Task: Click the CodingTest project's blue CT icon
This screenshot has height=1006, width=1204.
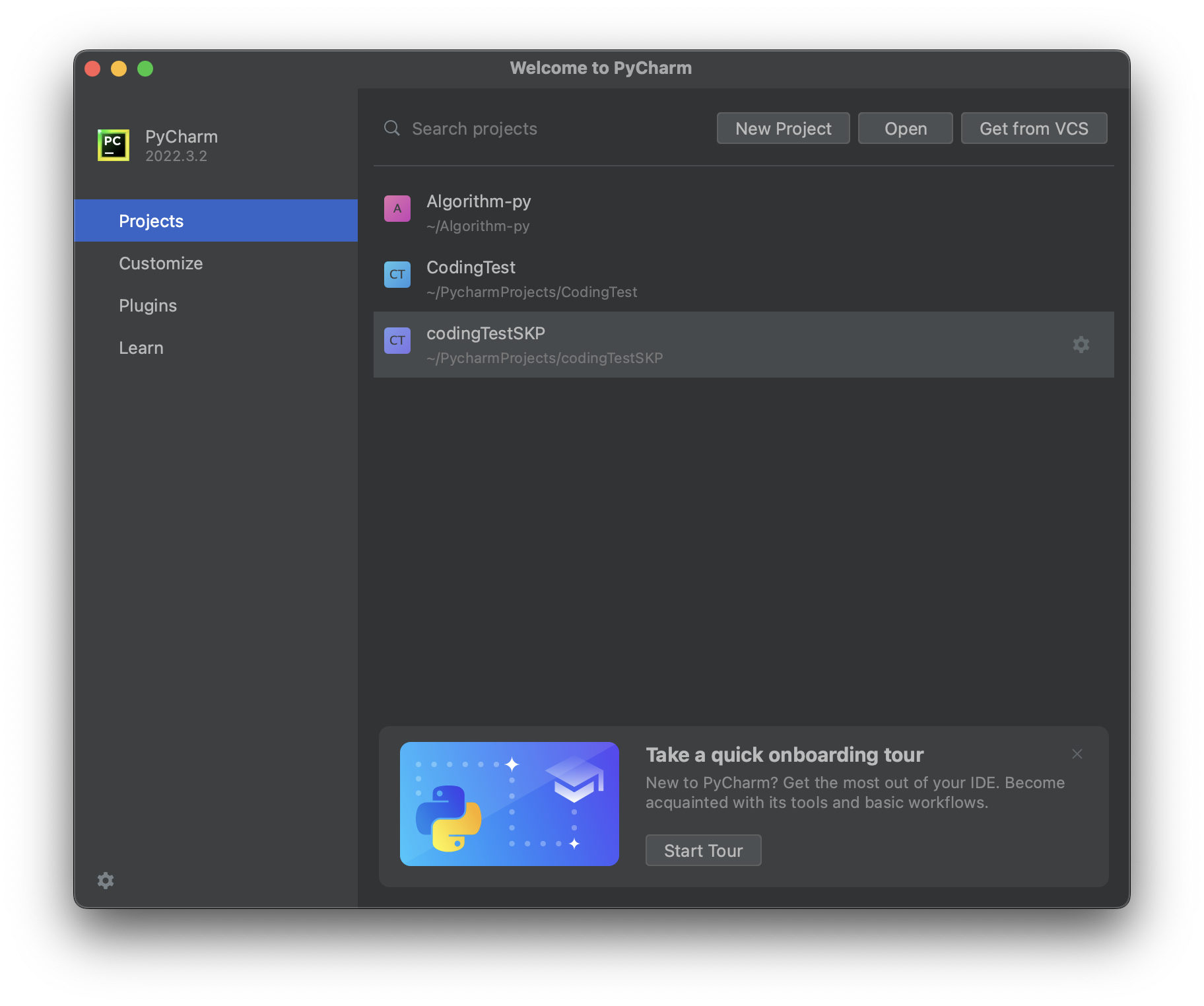Action: tap(397, 275)
